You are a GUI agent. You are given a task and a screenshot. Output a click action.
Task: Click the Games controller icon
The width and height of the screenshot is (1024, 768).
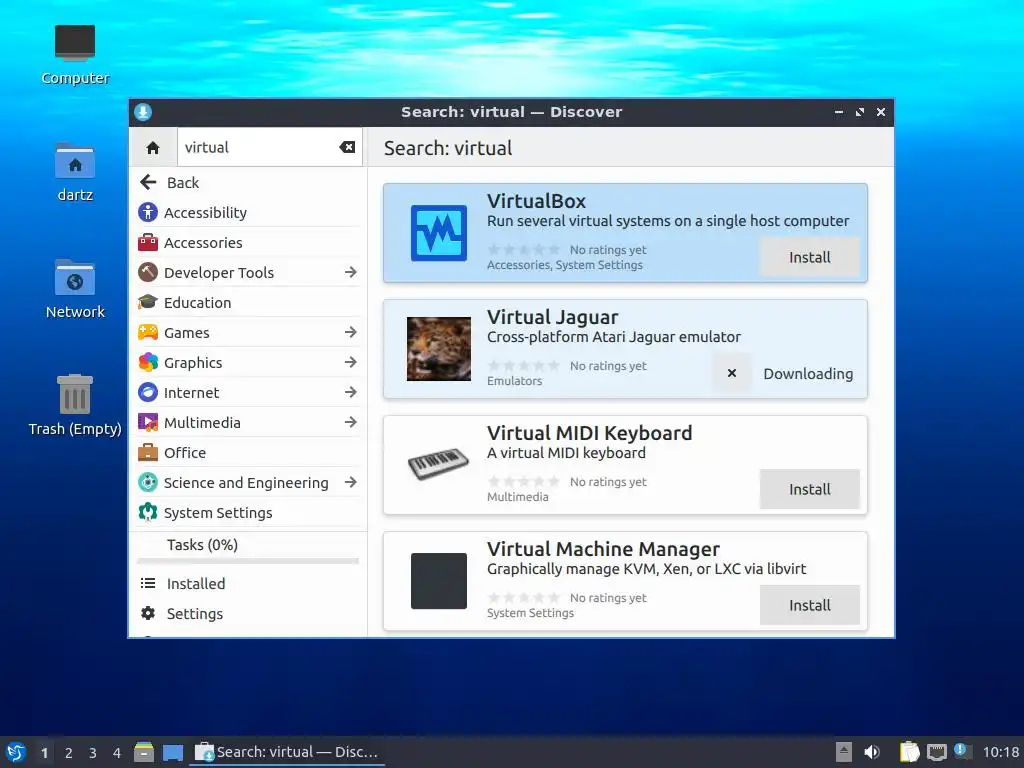[148, 332]
